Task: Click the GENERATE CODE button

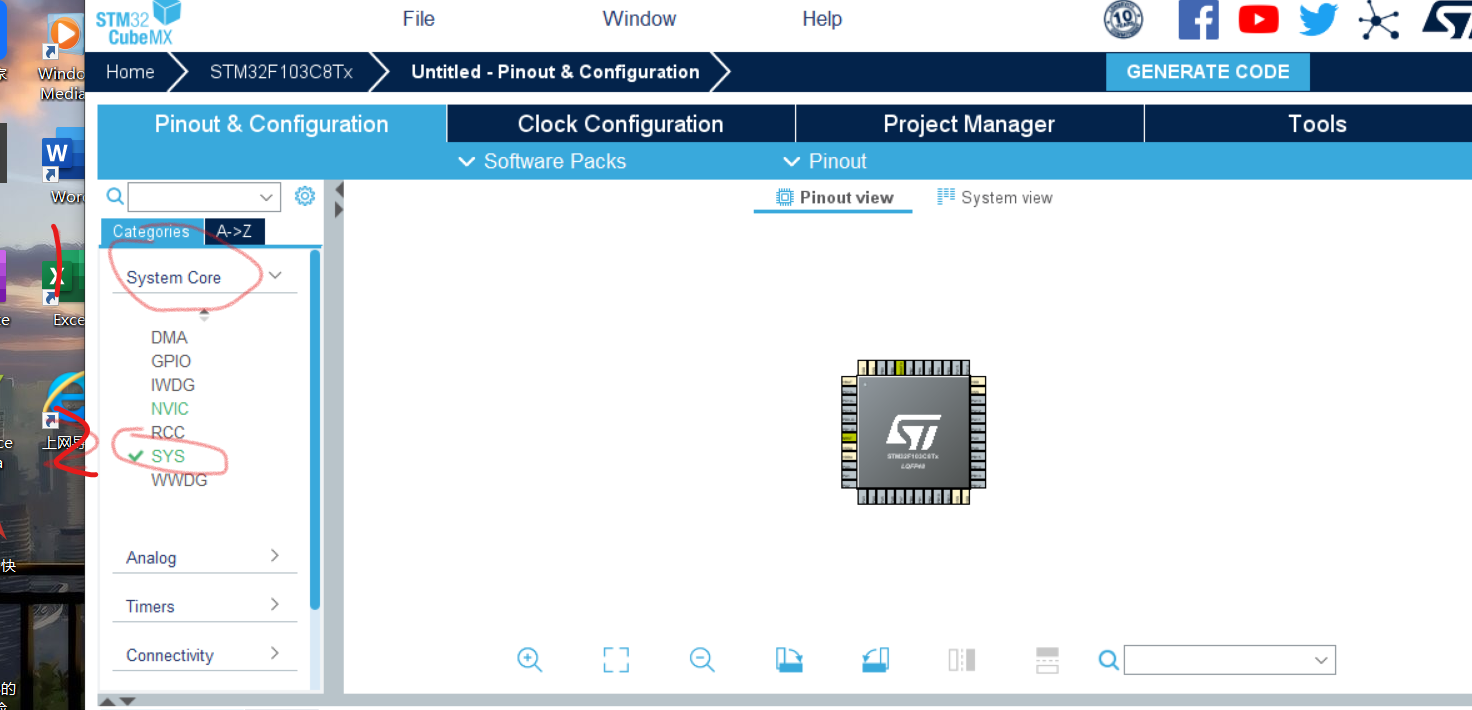Action: [x=1207, y=71]
